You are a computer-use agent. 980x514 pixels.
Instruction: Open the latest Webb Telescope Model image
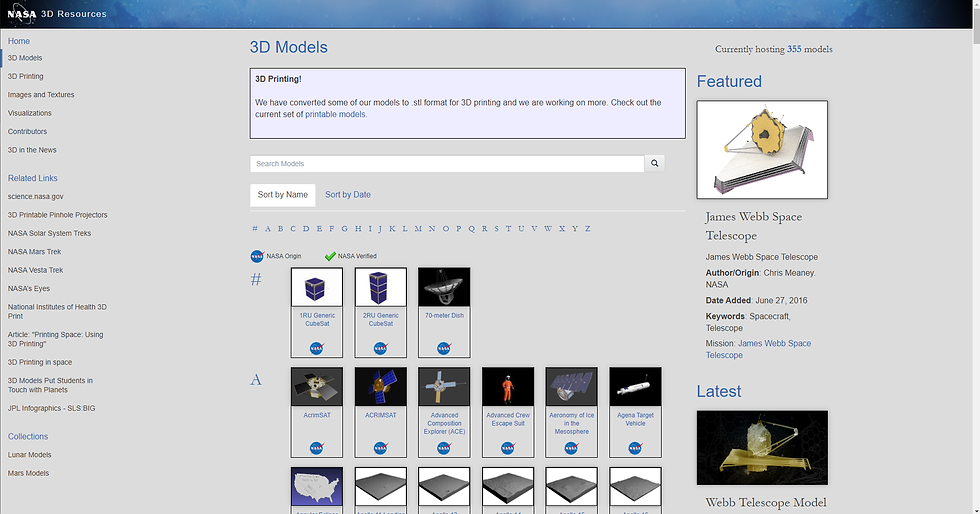tap(762, 448)
